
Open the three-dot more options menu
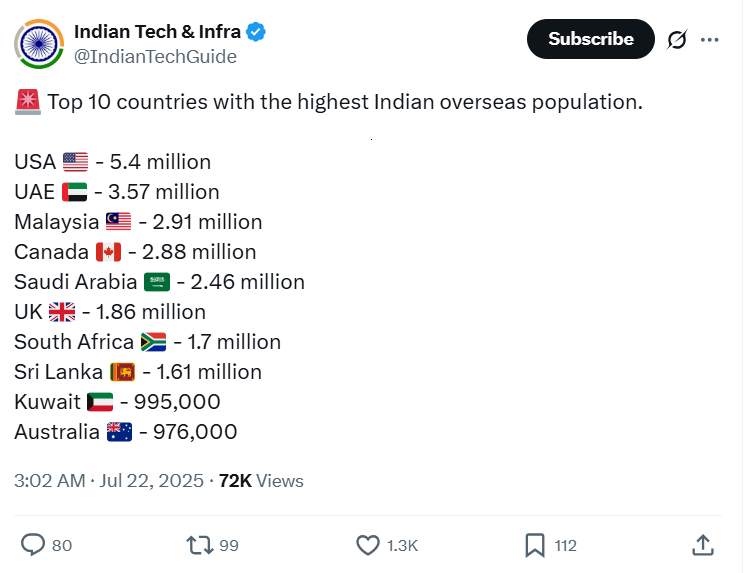(709, 40)
